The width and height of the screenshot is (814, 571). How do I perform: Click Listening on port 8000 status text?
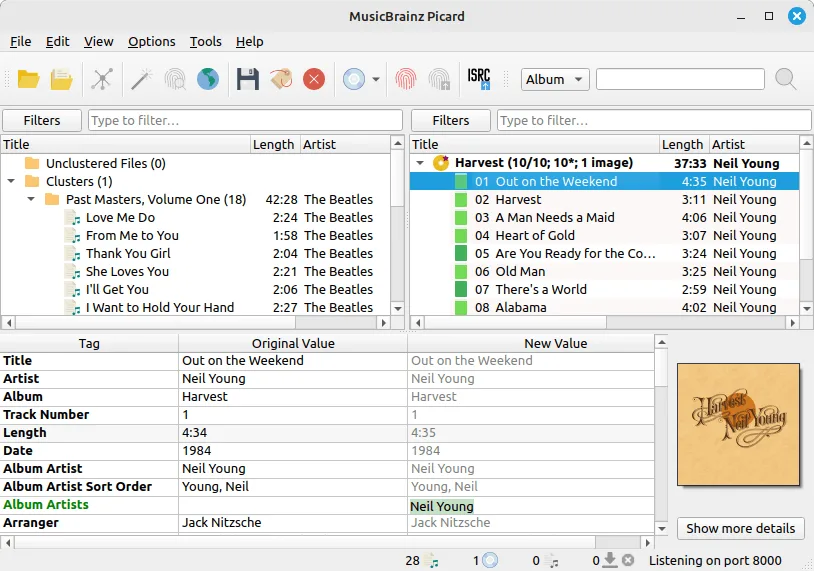click(715, 561)
